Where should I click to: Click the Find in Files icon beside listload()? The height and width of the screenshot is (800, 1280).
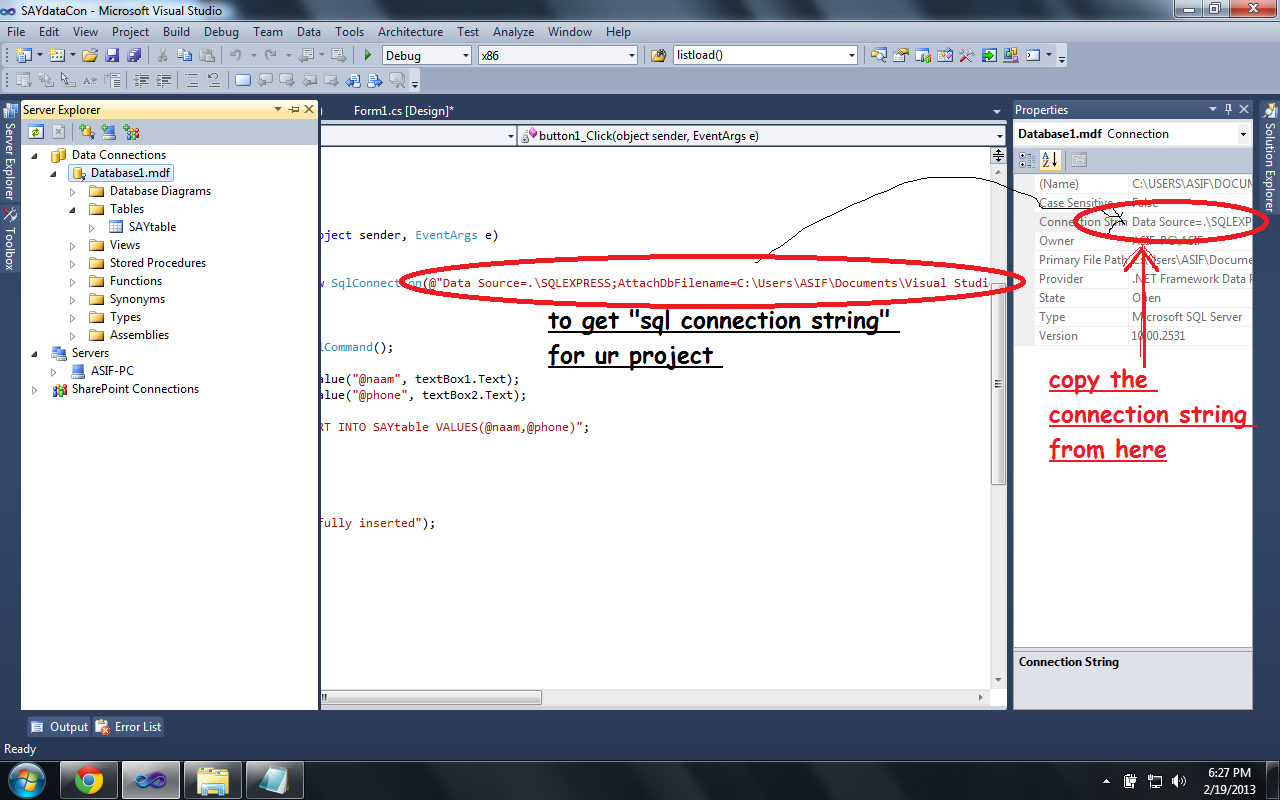(x=658, y=55)
